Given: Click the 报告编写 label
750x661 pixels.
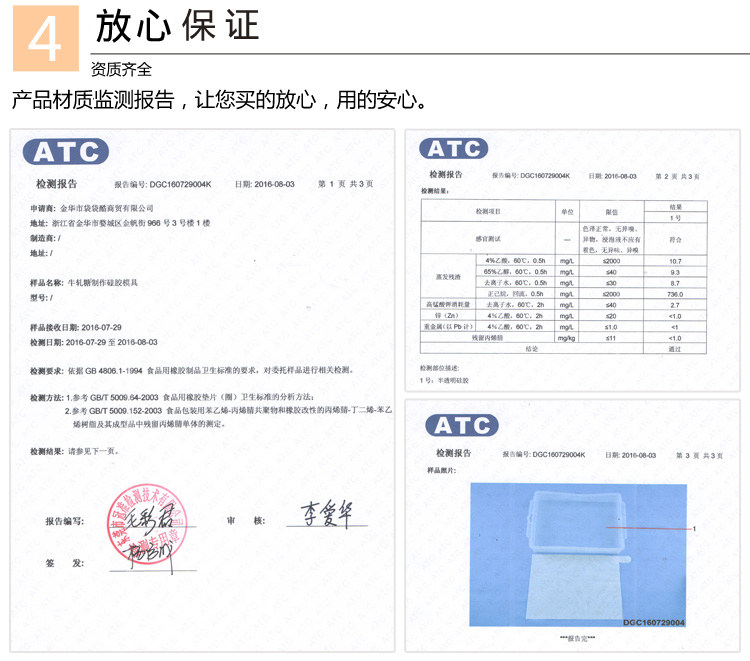Looking at the screenshot, I should [x=65, y=521].
